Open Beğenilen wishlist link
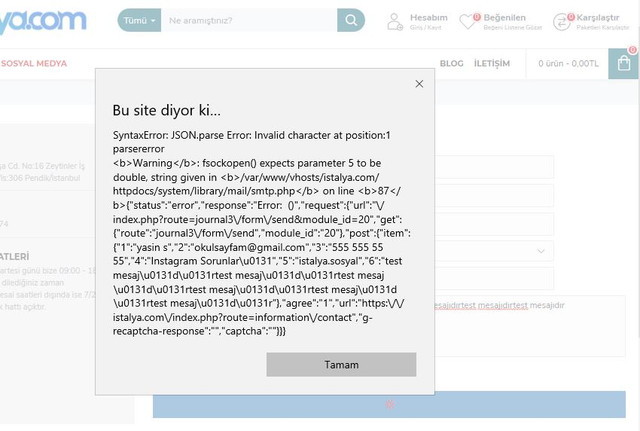The image size is (640, 431). (504, 18)
